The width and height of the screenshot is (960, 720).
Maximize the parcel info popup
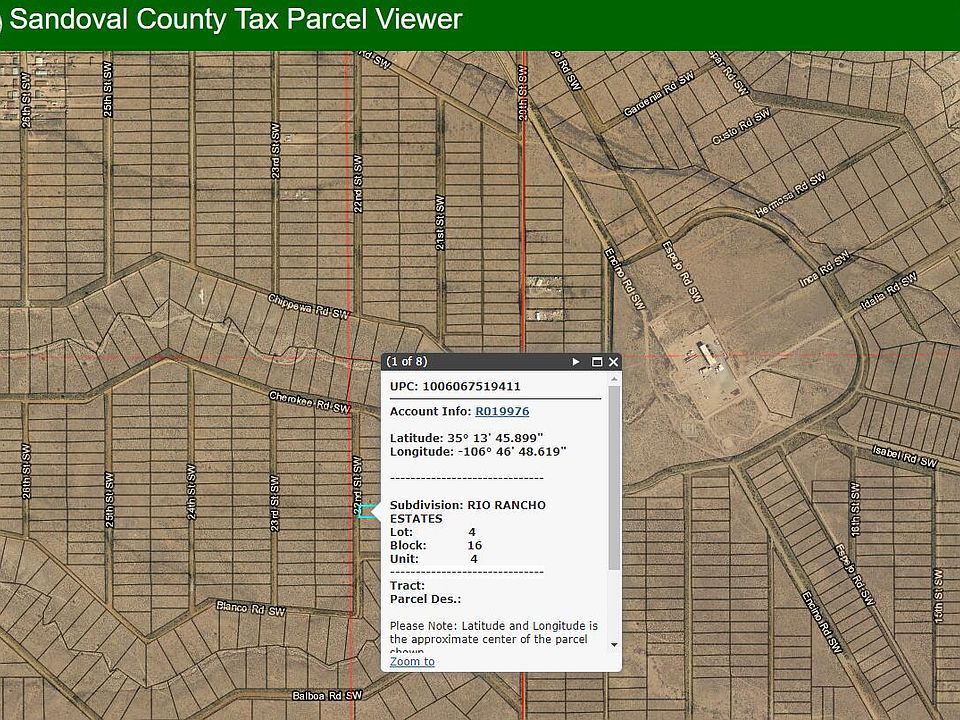[x=597, y=362]
